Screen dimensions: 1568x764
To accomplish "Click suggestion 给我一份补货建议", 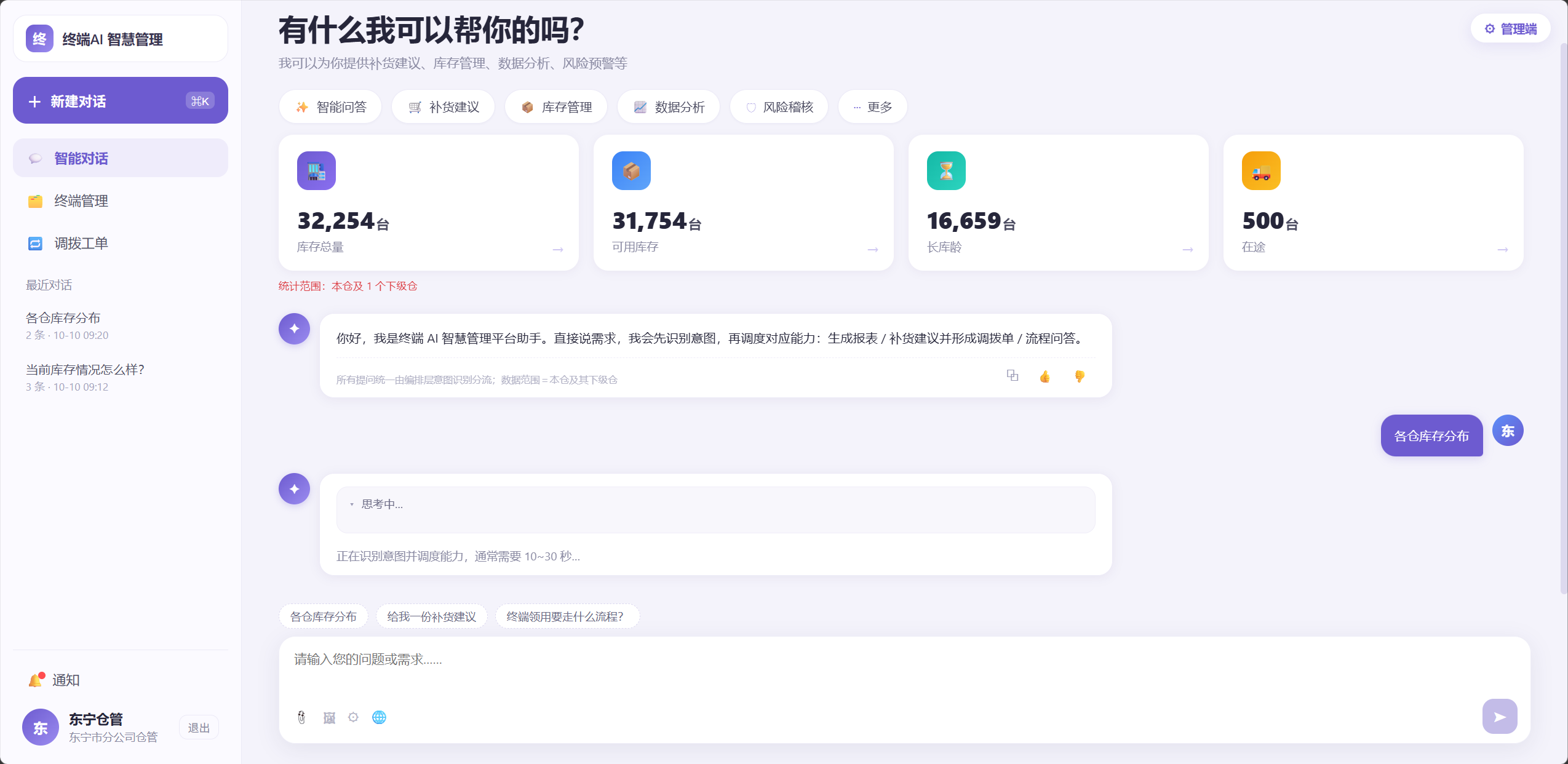I will pos(432,616).
